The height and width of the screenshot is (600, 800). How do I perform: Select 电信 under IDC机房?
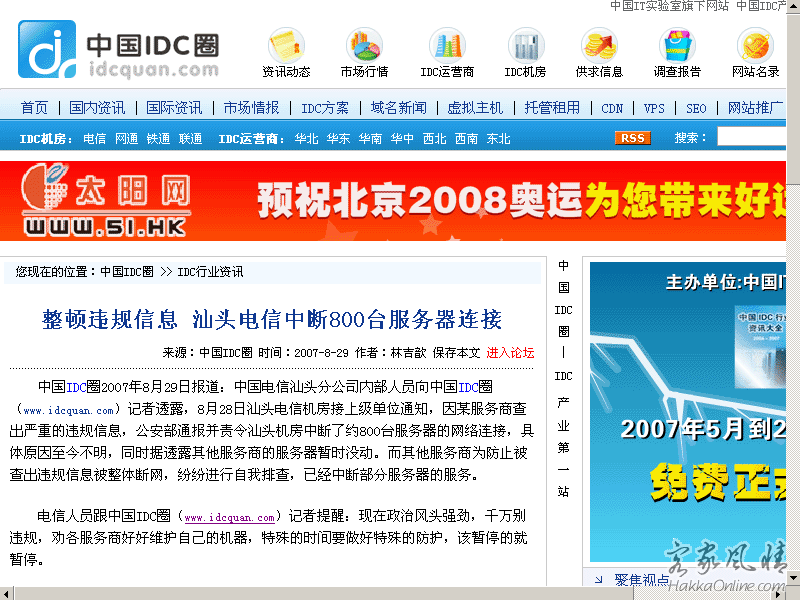[94, 139]
